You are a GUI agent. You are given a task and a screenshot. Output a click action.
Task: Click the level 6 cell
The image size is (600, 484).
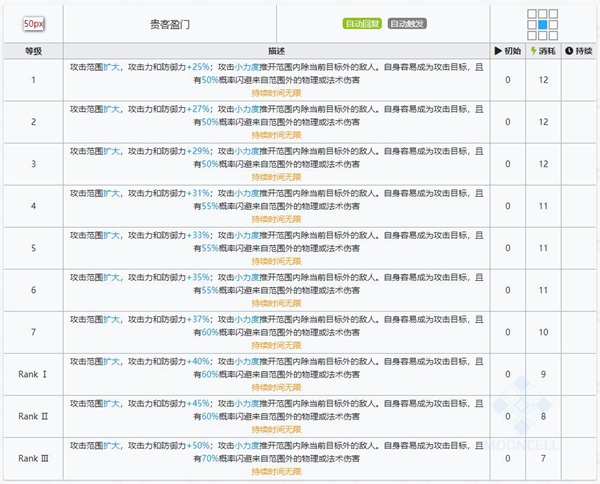coord(33,290)
